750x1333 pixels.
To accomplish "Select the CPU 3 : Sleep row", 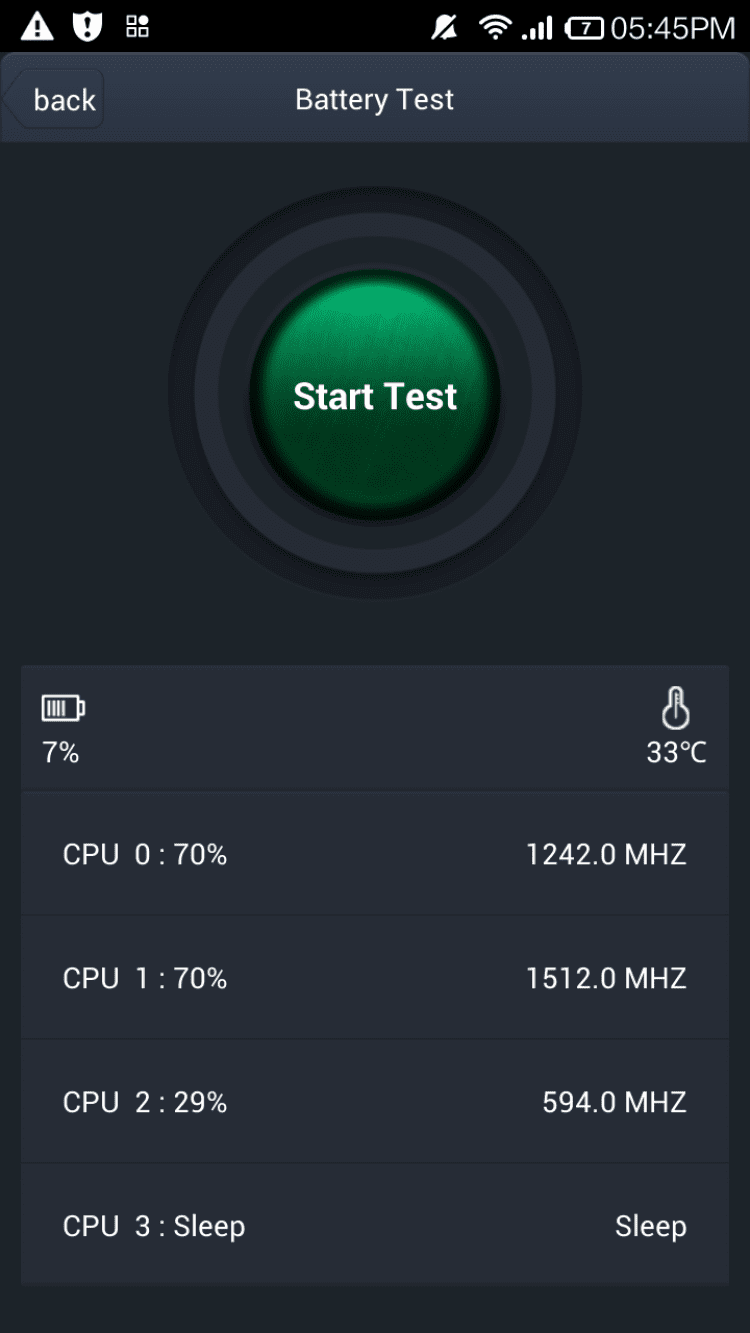I will (374, 1226).
